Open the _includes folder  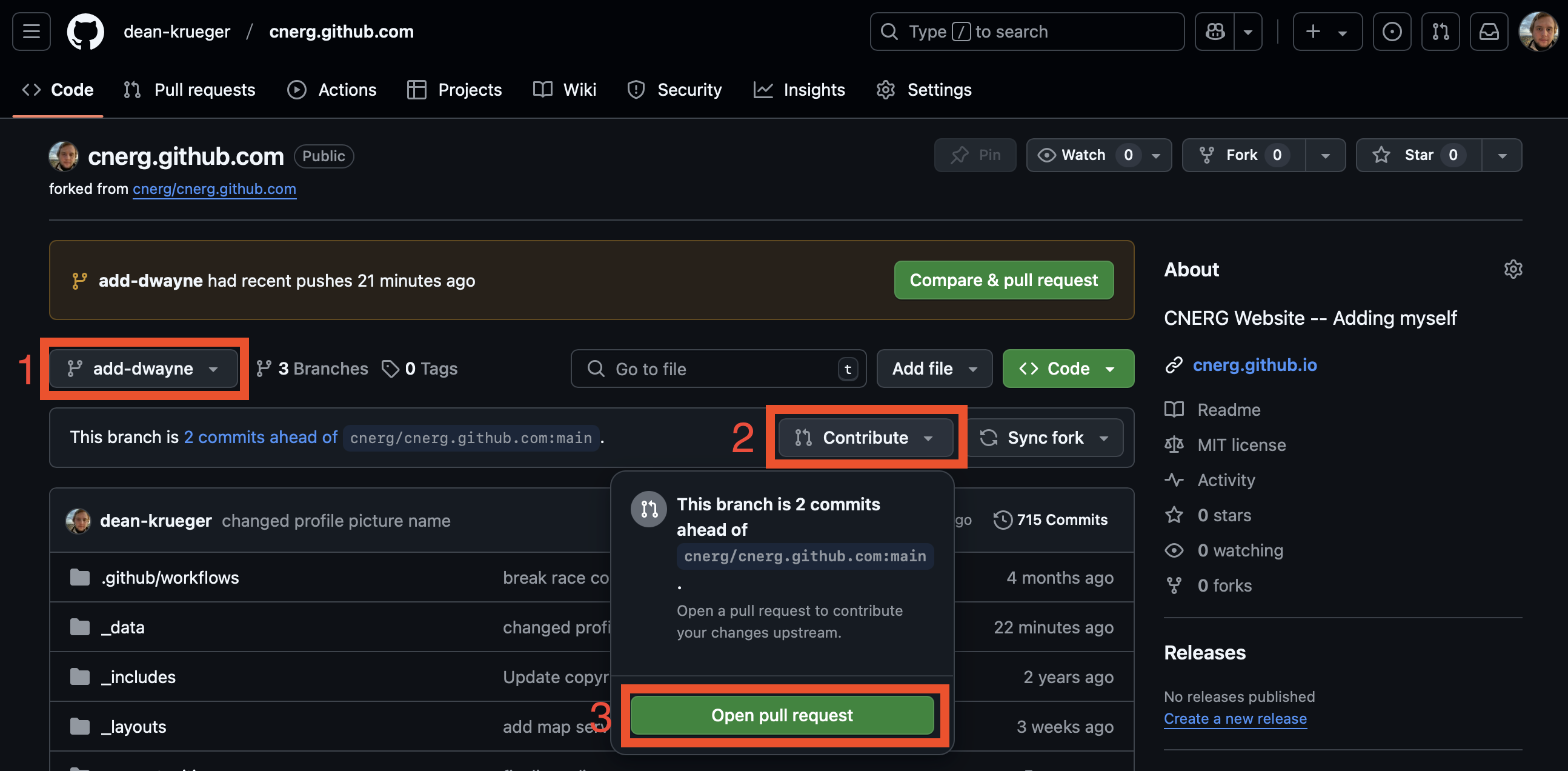(x=138, y=676)
